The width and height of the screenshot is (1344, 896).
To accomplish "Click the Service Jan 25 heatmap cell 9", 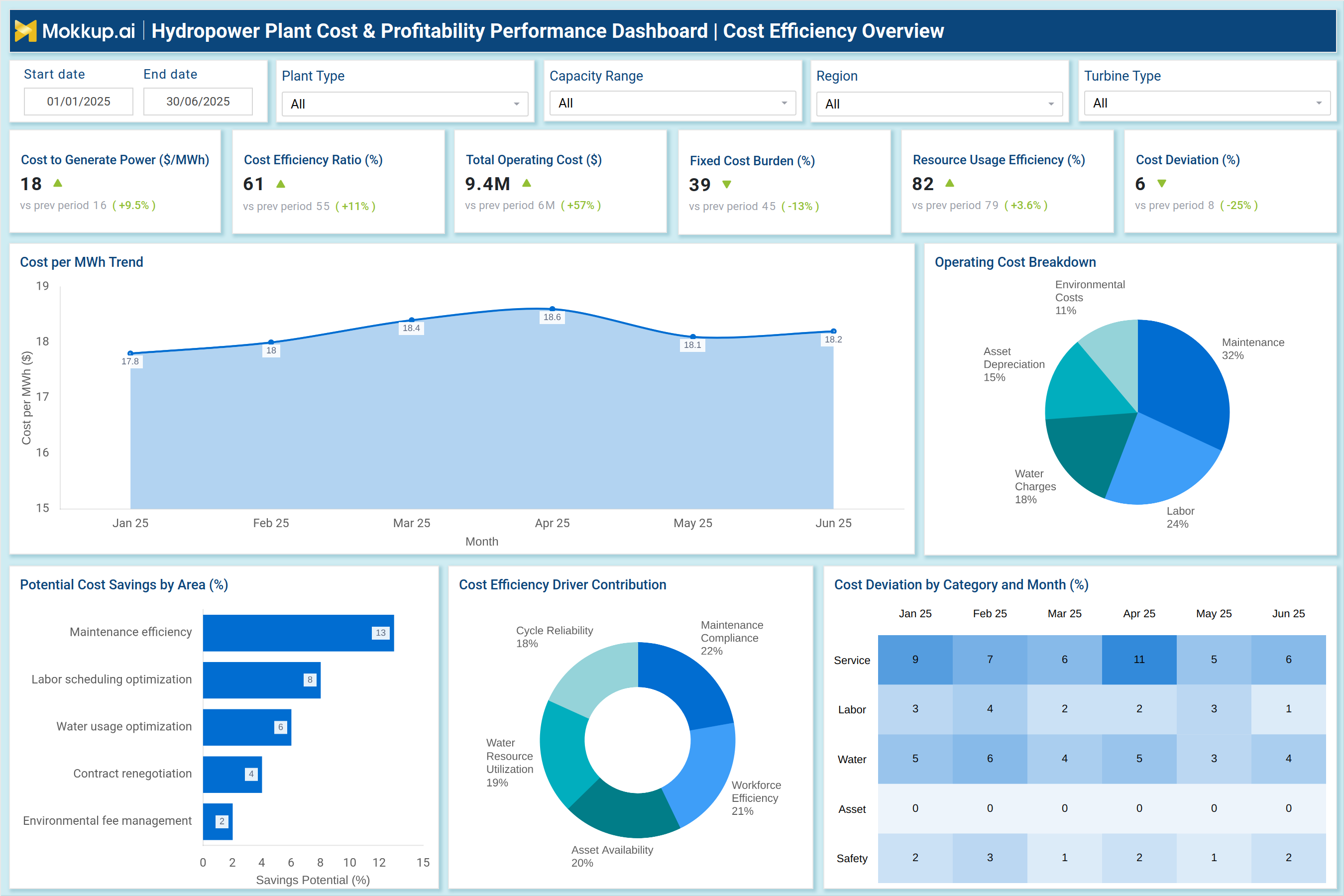I will [915, 660].
